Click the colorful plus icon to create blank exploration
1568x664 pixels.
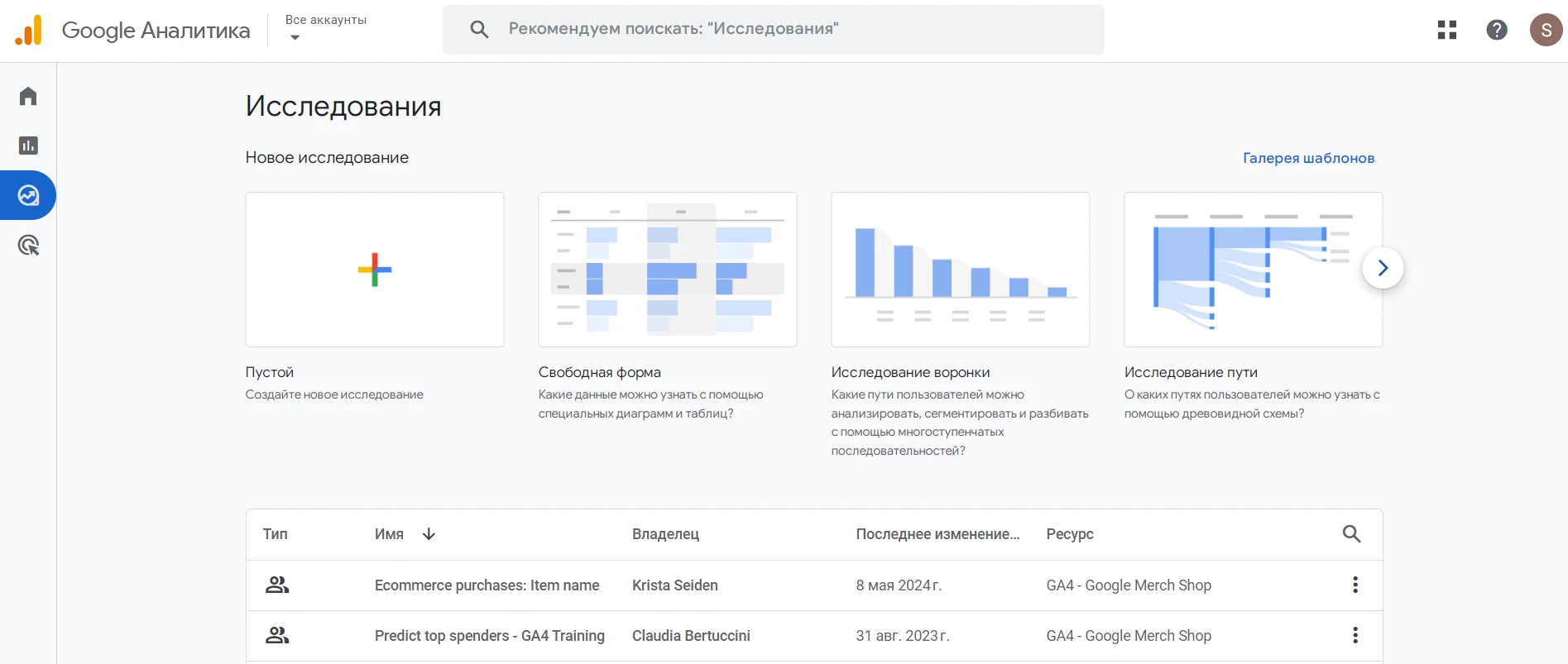375,270
